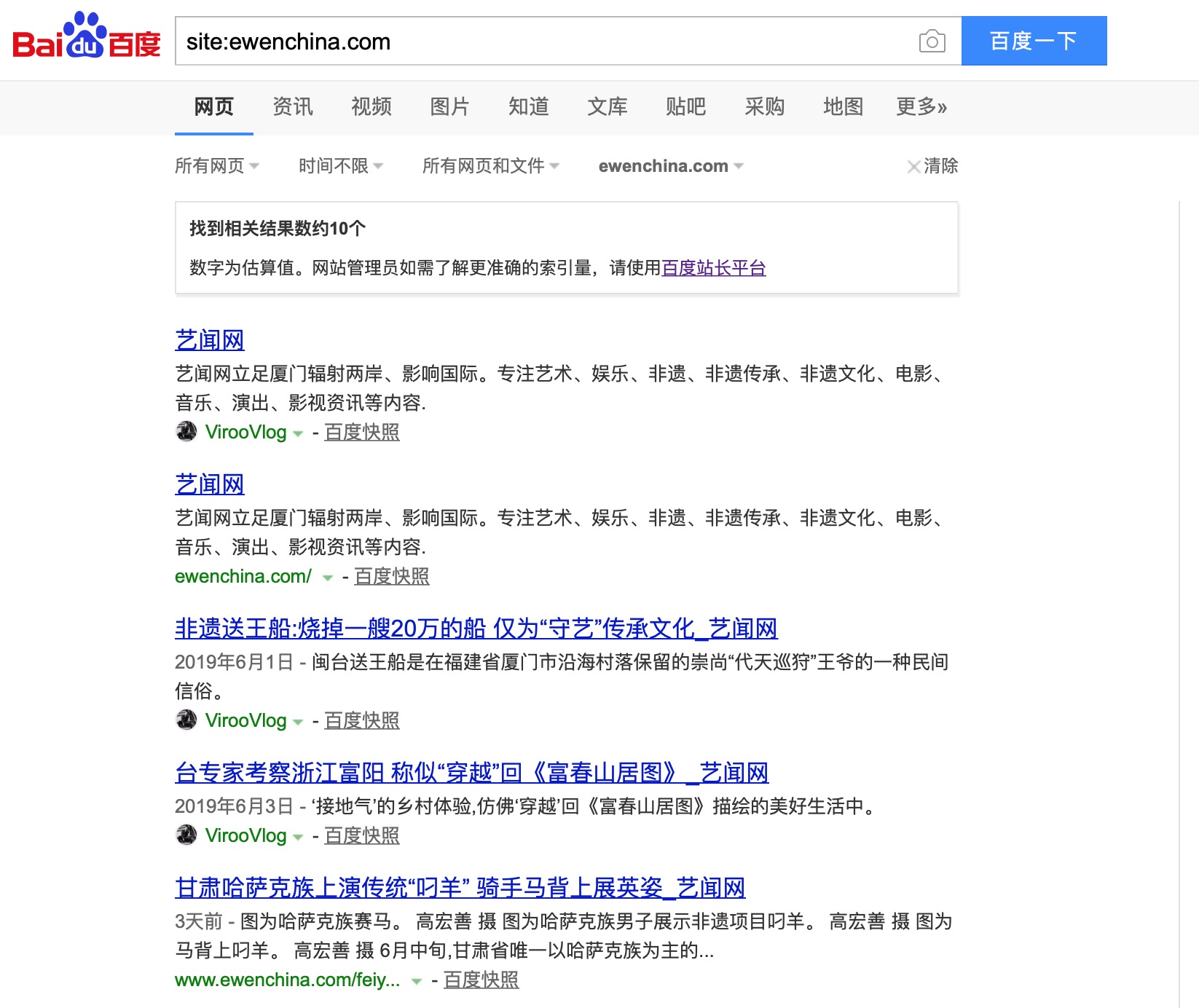Image resolution: width=1199 pixels, height=1008 pixels.
Task: Expand the 所有网页 filter dropdown
Action: [x=217, y=166]
